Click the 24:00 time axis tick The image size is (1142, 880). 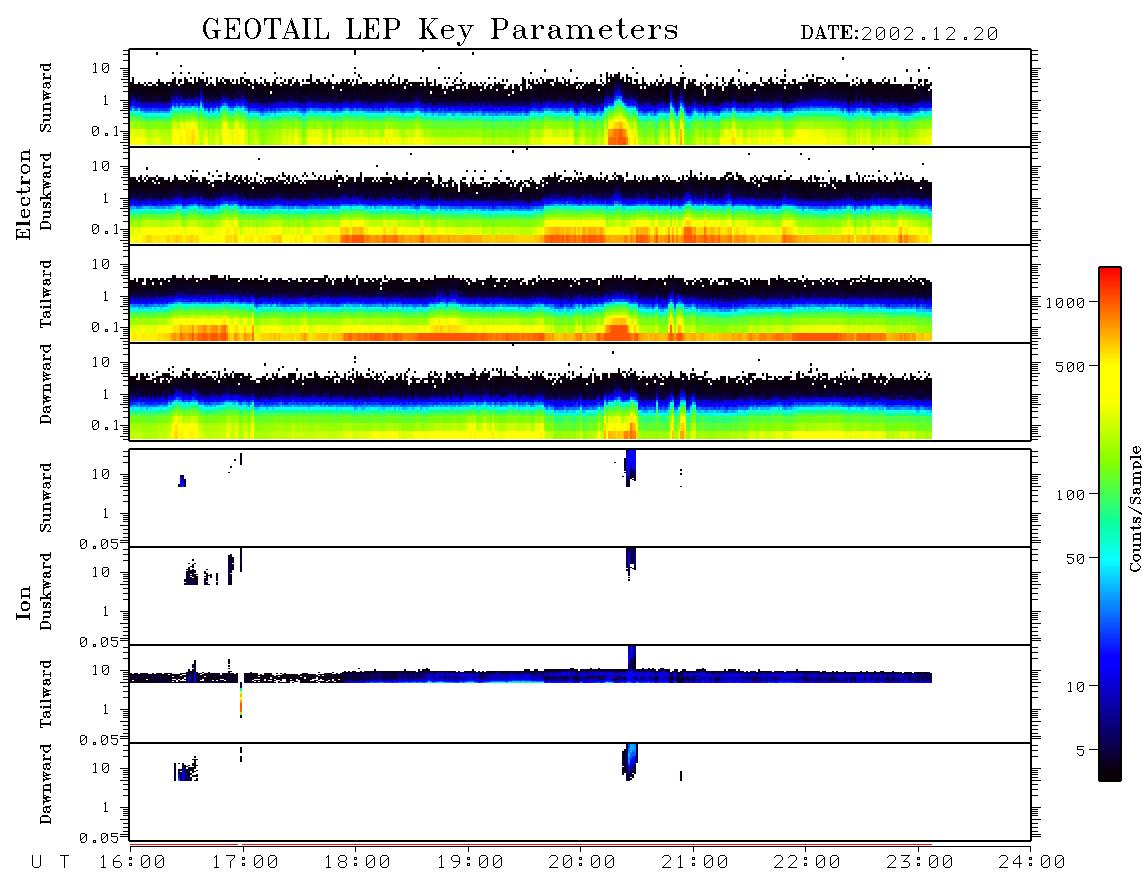1031,862
